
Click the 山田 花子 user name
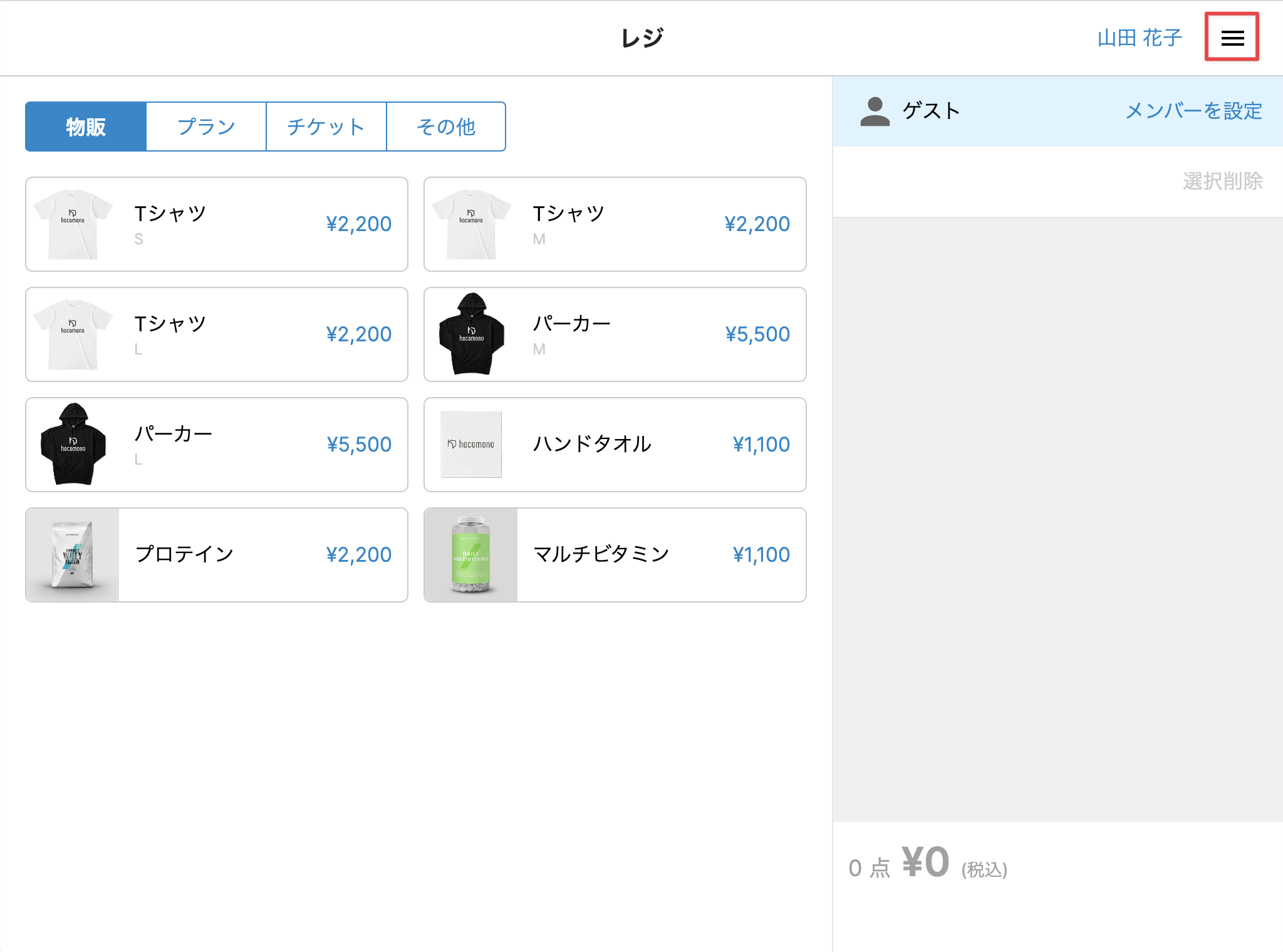click(x=1140, y=38)
